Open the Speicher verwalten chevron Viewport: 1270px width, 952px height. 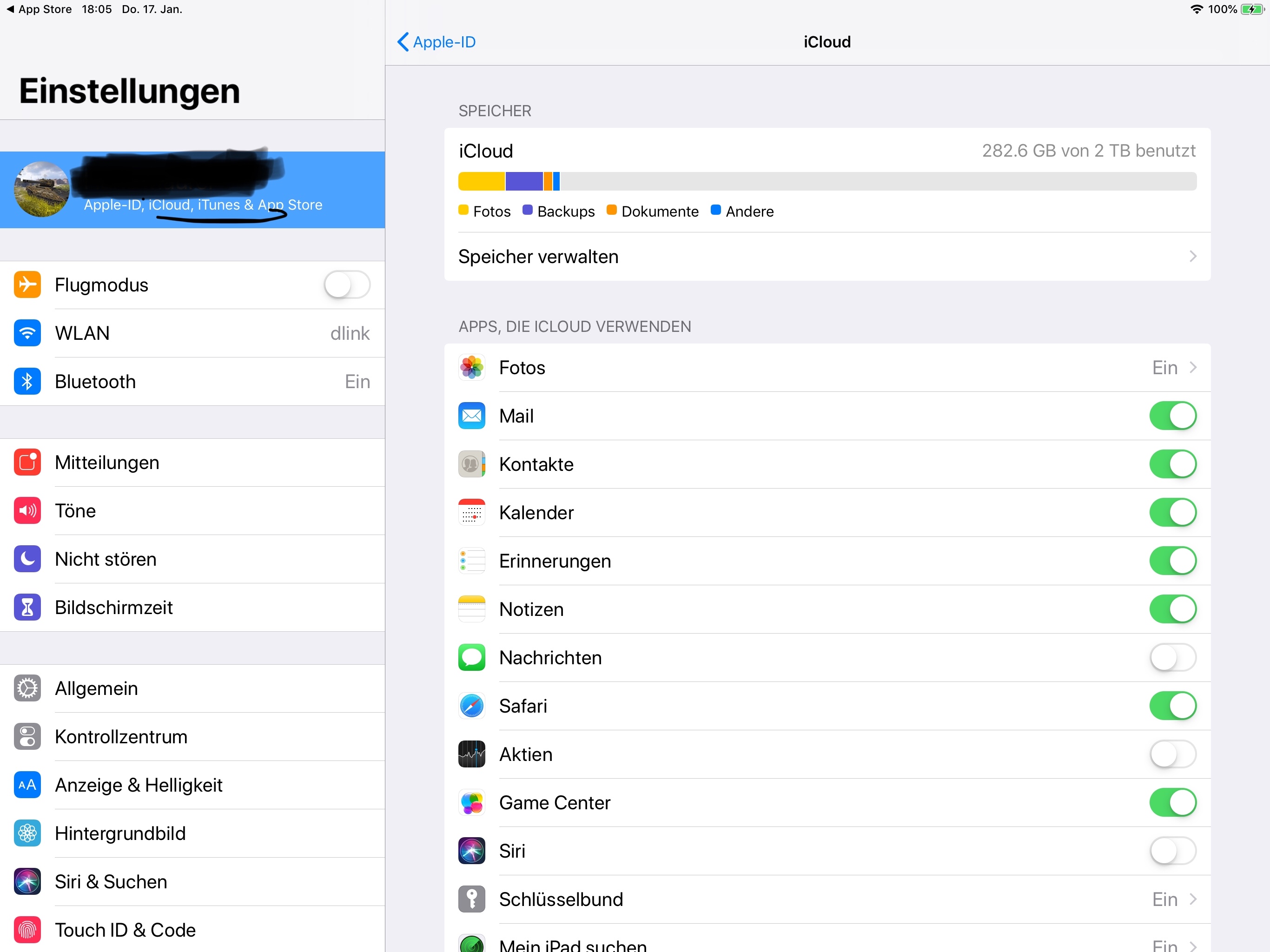(1192, 256)
